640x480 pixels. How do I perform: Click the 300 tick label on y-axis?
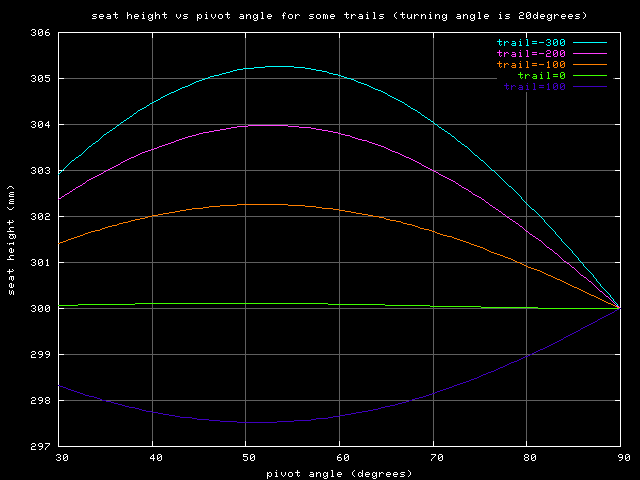point(40,309)
